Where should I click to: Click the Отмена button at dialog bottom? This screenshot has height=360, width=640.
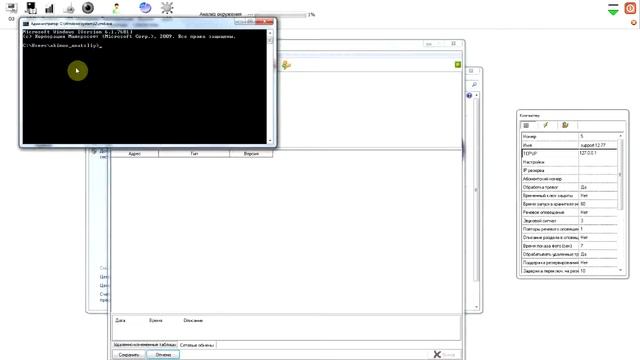[163, 355]
